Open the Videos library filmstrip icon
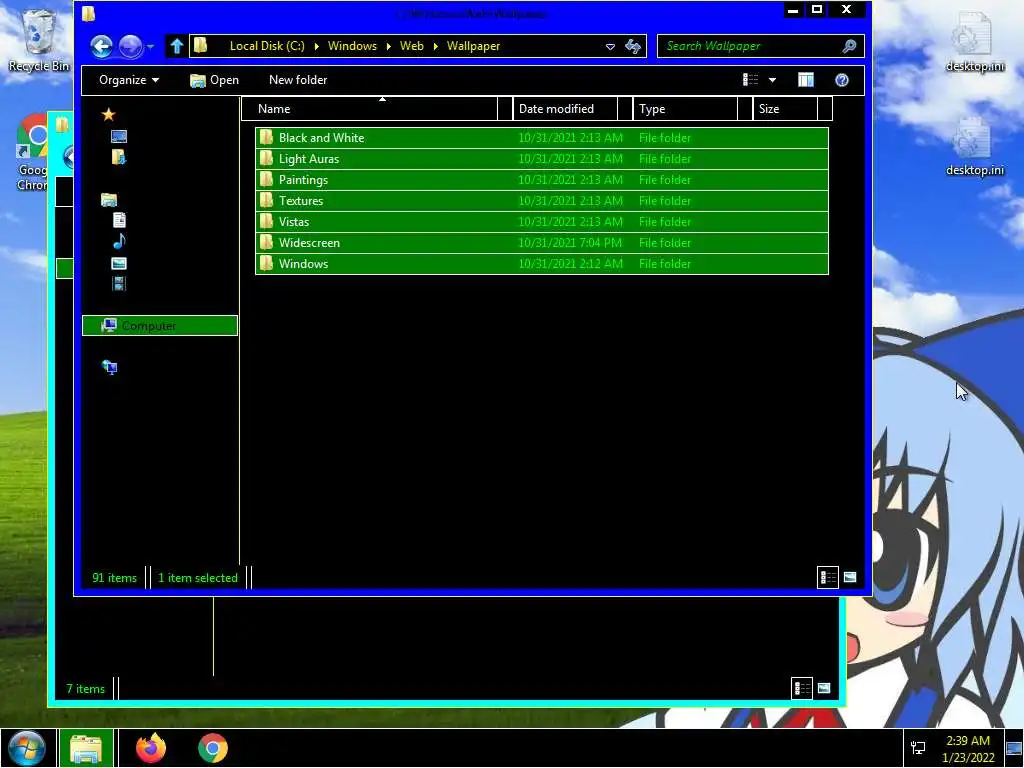 (x=119, y=283)
